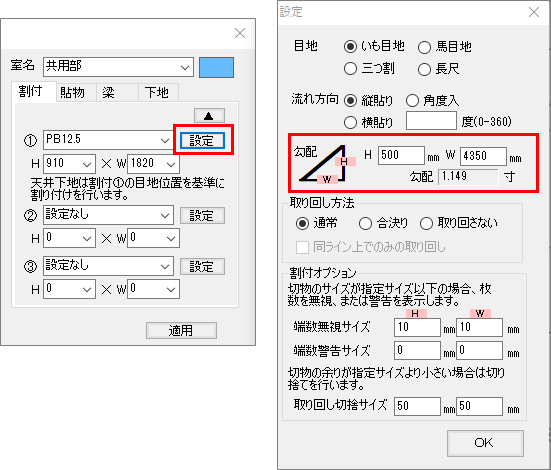Click the up-triangle collapse button

point(209,115)
